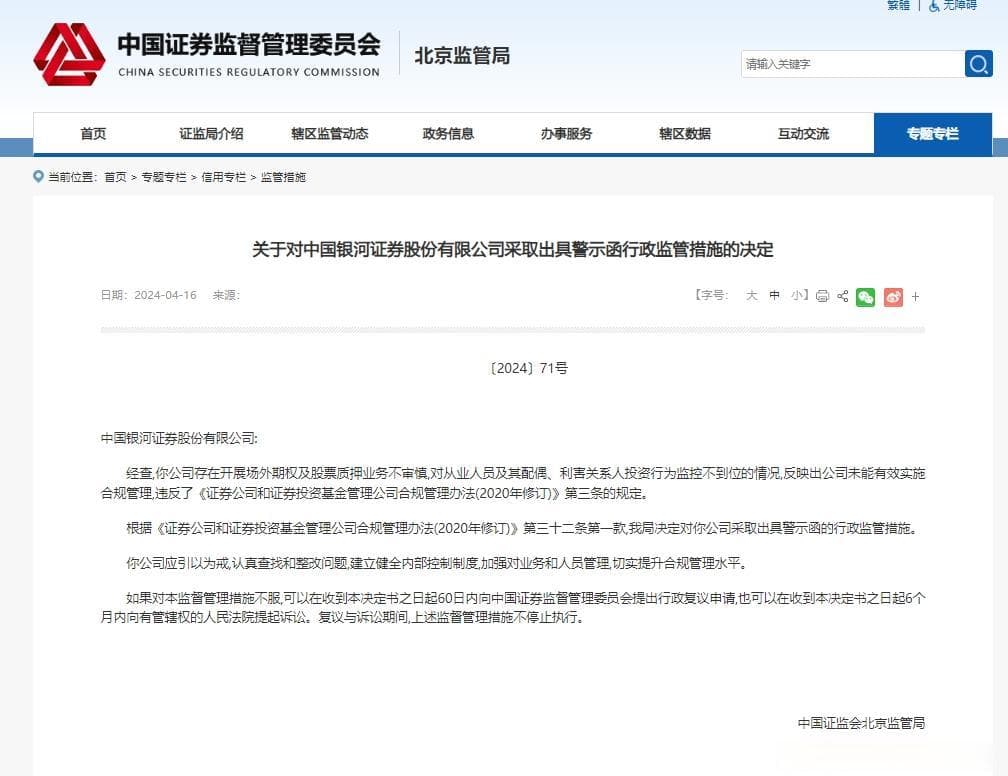
Task: Click the paragraph starting with 你公司应引以为戒
Action: [x=436, y=564]
